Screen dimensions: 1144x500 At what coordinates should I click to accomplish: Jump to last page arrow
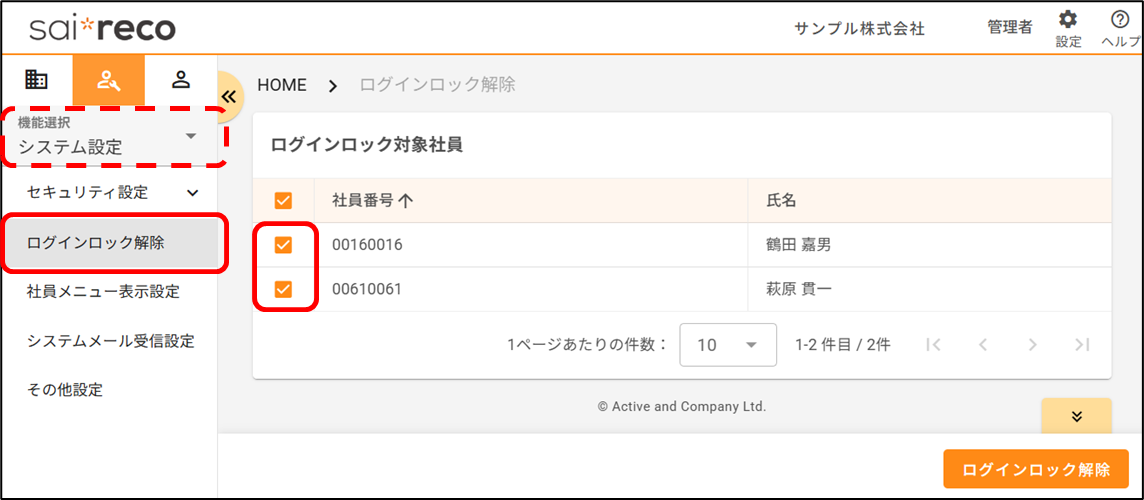tap(1081, 345)
